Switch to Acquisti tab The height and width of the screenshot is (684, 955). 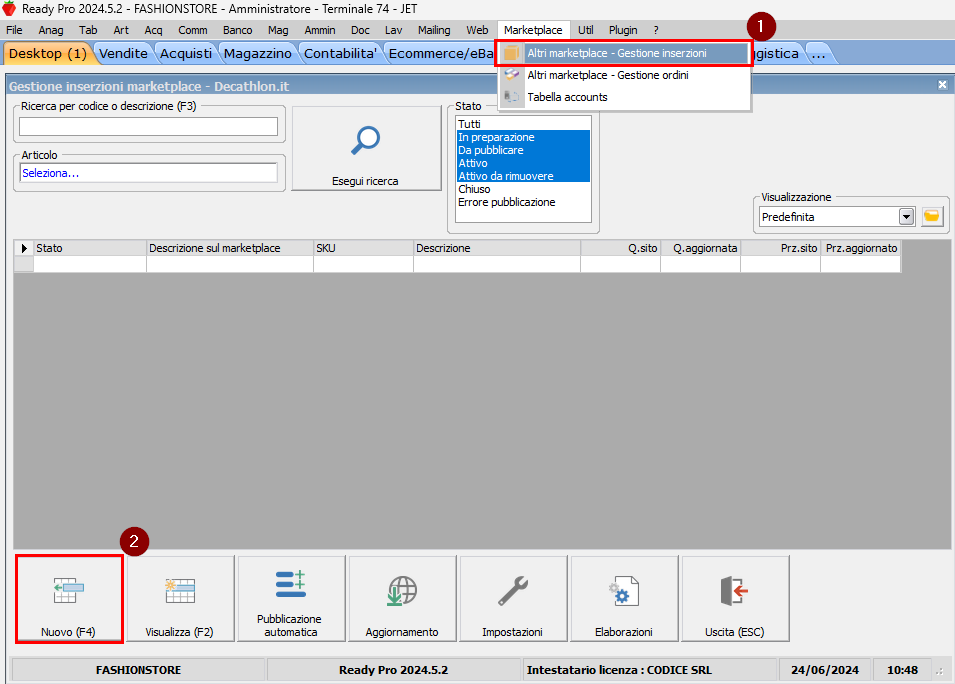186,54
